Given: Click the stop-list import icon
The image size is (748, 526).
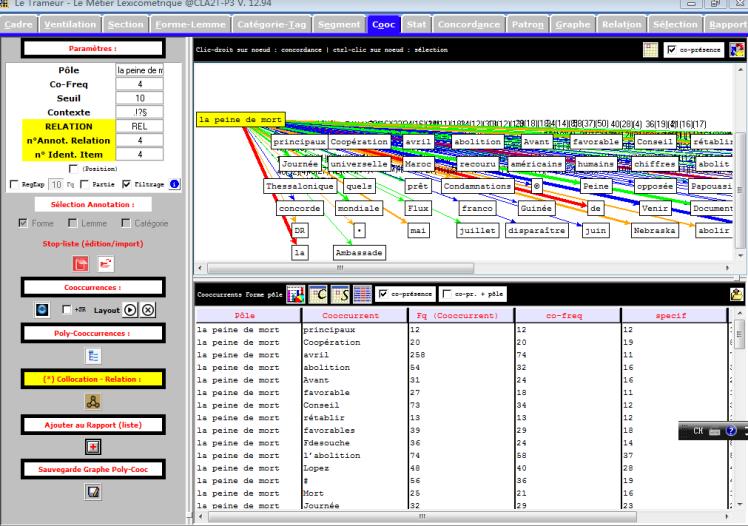Looking at the screenshot, I should [105, 264].
